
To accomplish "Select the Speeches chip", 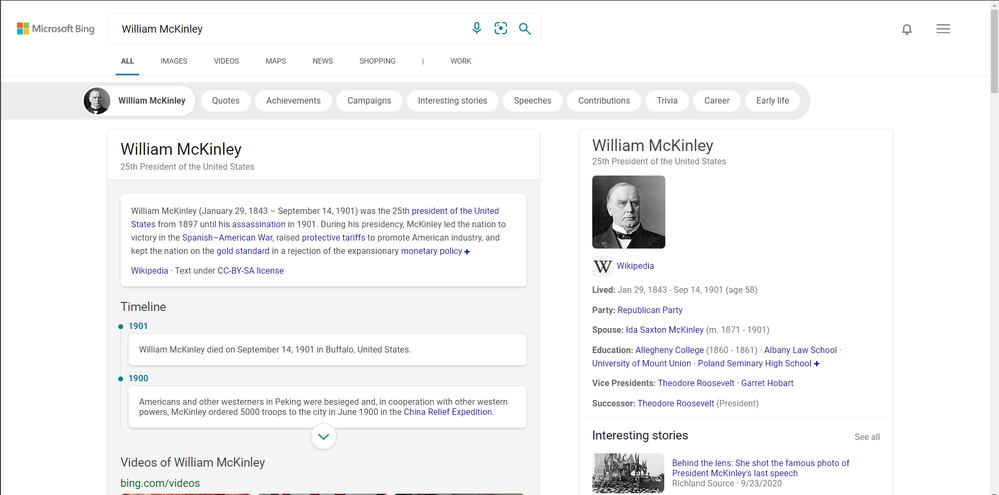I will tap(533, 101).
